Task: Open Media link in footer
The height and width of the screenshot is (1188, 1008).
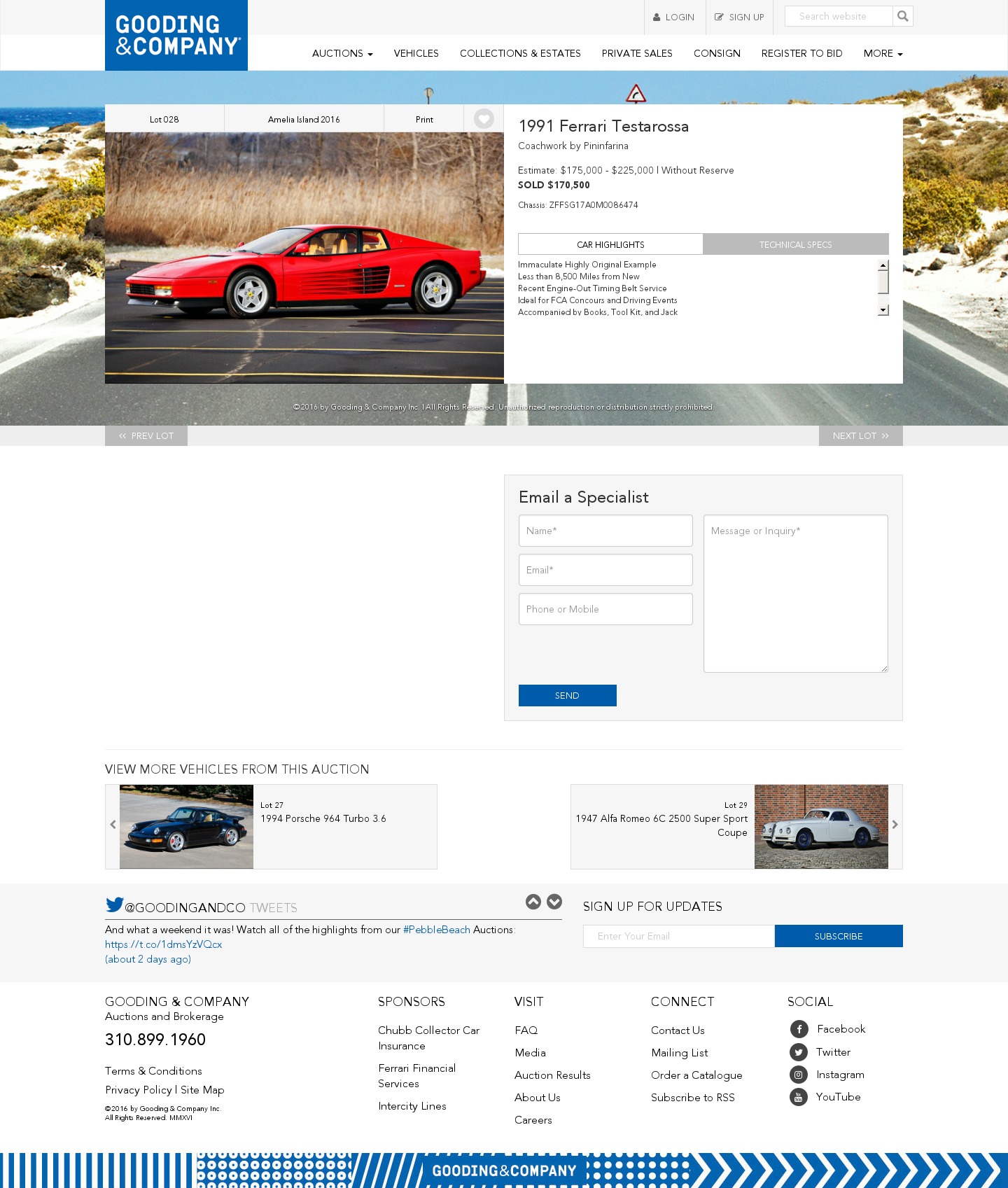Action: 530,1053
